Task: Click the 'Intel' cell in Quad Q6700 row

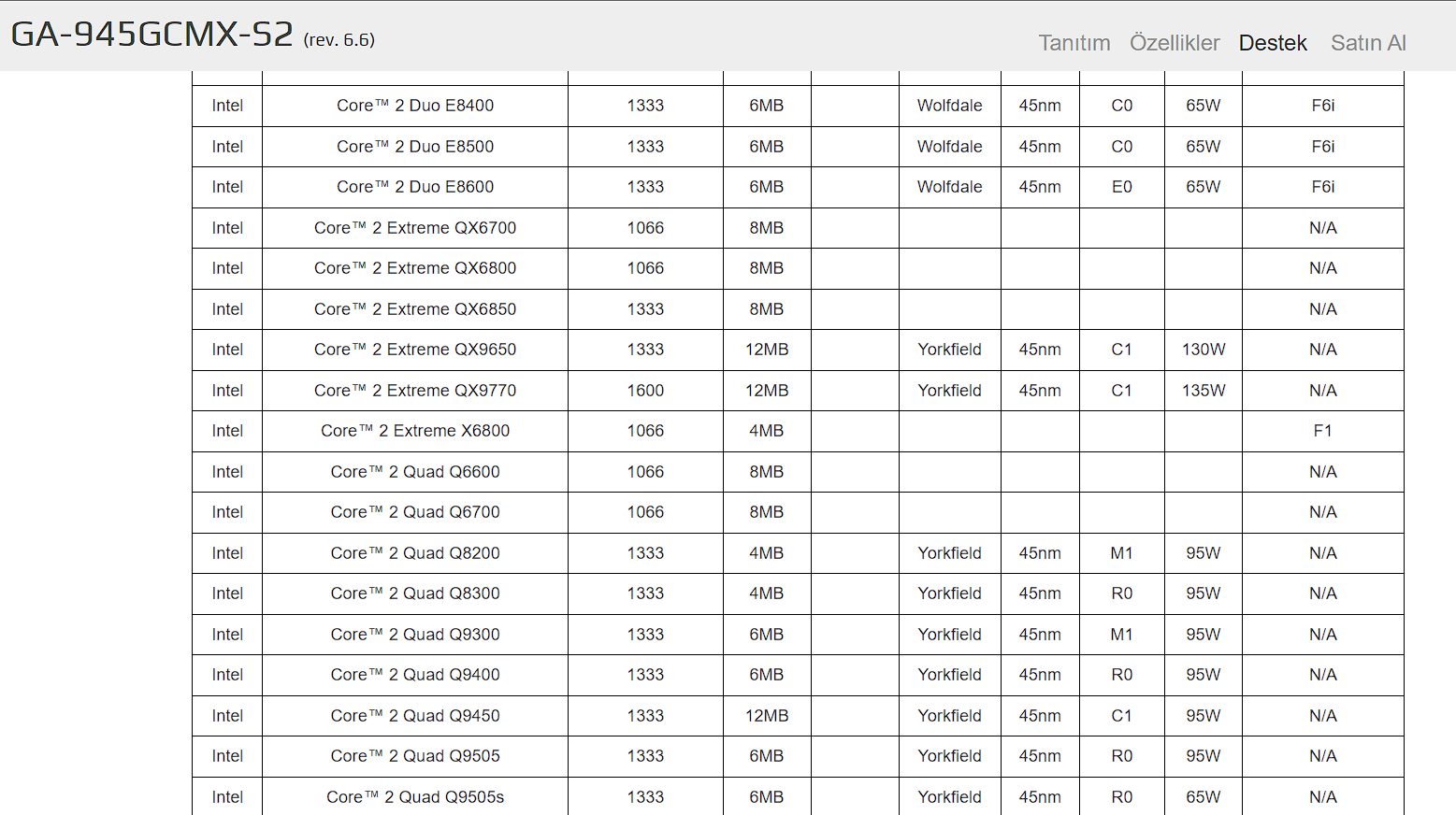Action: pyautogui.click(x=227, y=512)
